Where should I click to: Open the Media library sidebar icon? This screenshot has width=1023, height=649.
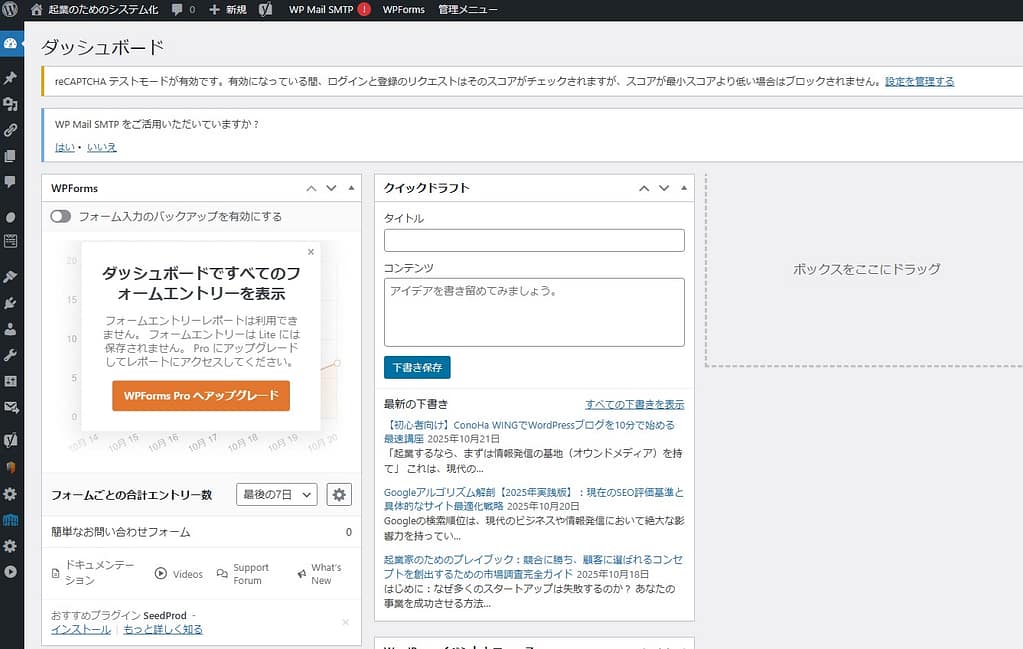point(11,104)
